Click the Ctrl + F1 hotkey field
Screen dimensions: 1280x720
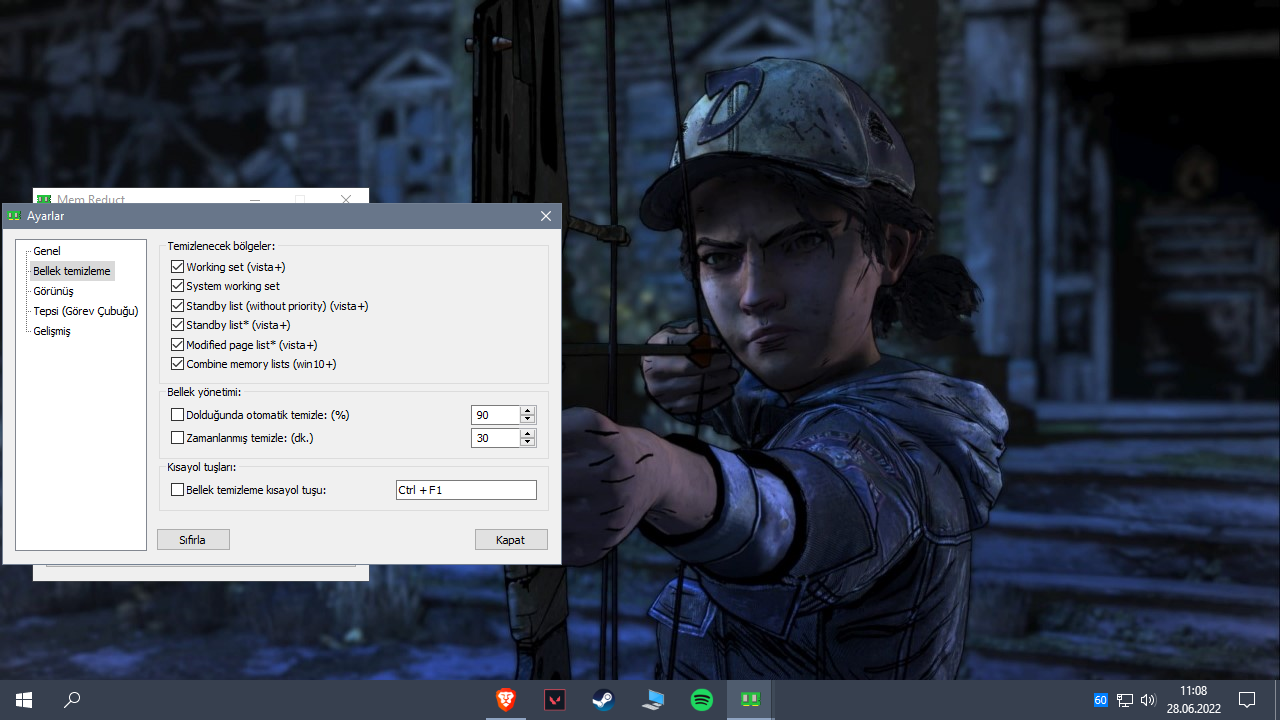(466, 490)
